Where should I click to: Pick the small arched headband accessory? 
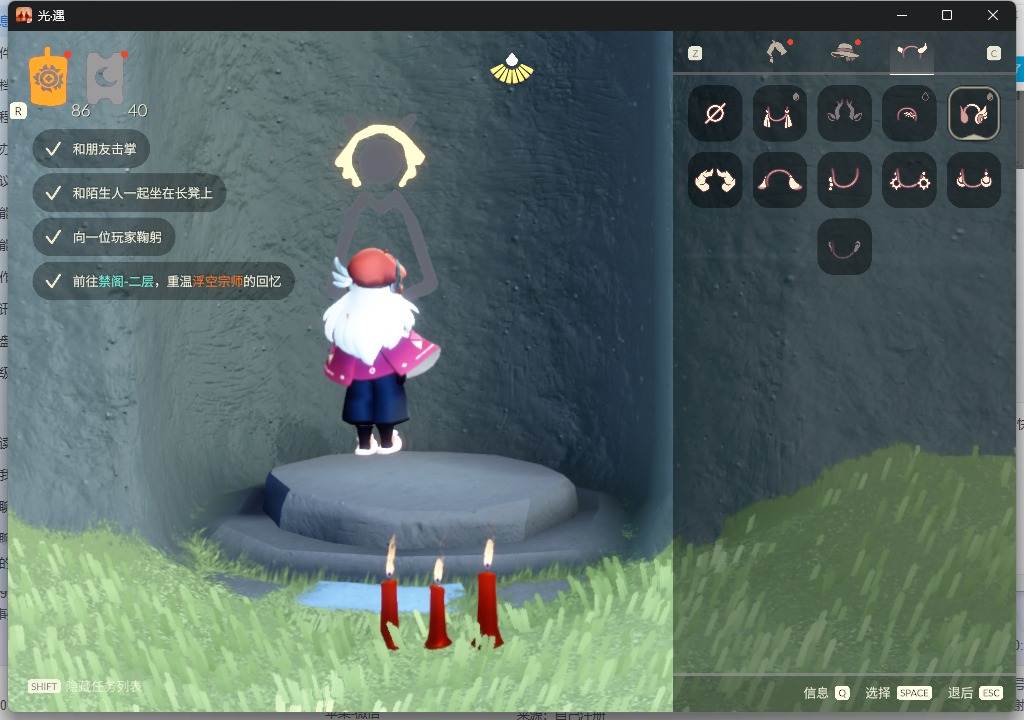(x=909, y=113)
